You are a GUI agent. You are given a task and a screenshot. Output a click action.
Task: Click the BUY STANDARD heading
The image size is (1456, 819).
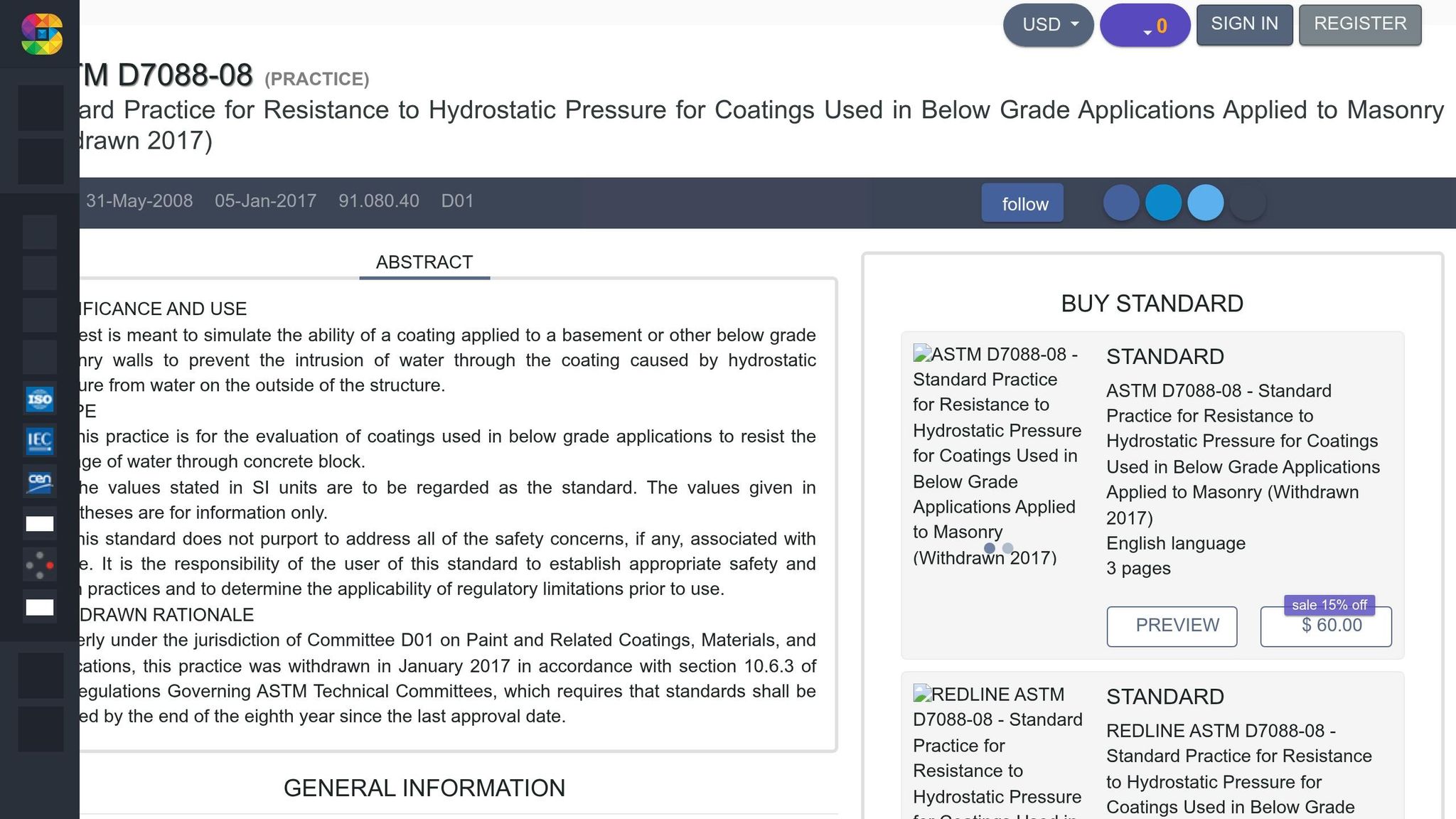pos(1152,304)
